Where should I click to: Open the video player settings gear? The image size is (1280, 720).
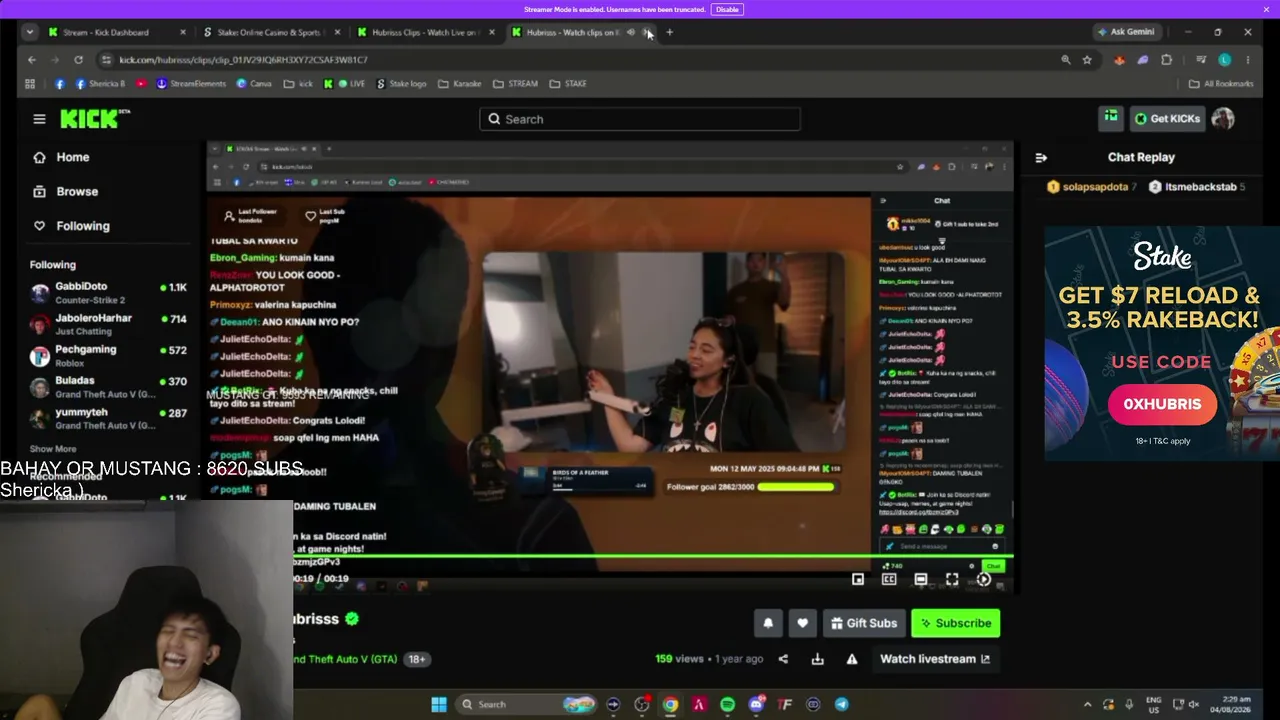pos(984,579)
